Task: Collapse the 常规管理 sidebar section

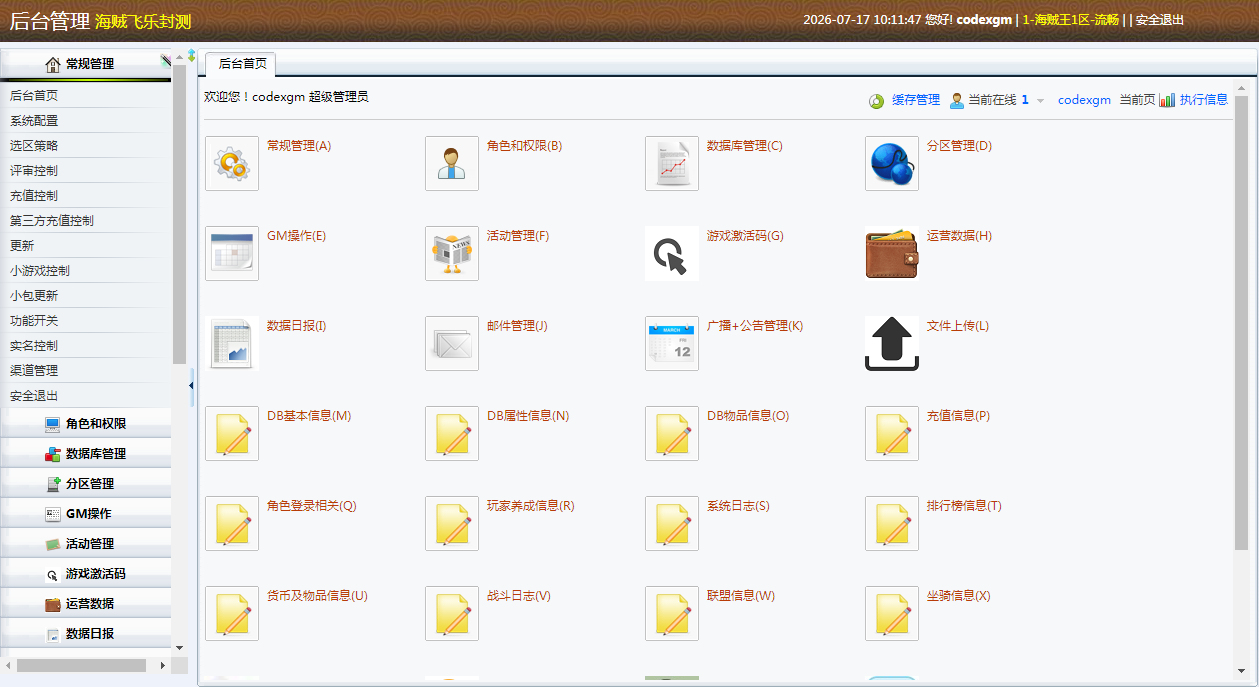Action: (86, 64)
